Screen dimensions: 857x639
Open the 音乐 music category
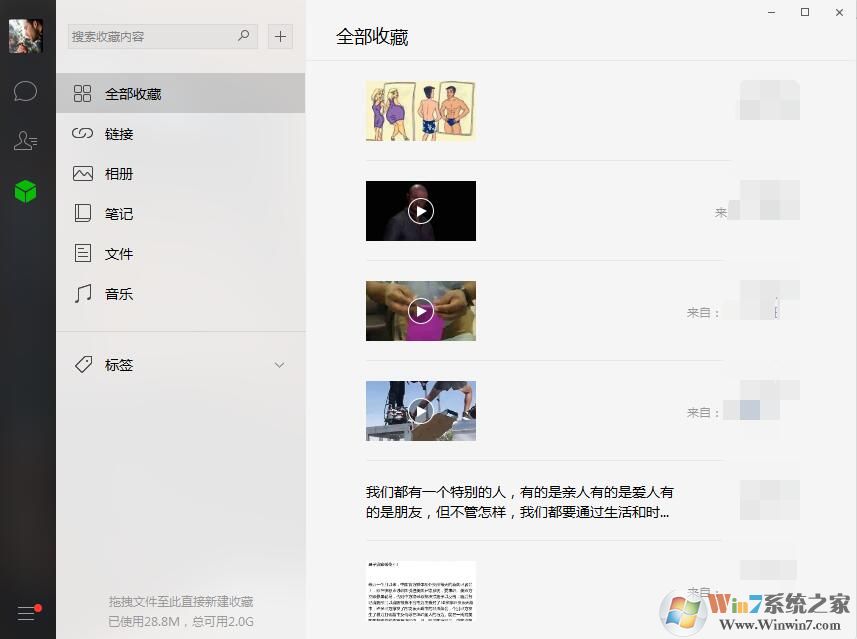(x=118, y=294)
